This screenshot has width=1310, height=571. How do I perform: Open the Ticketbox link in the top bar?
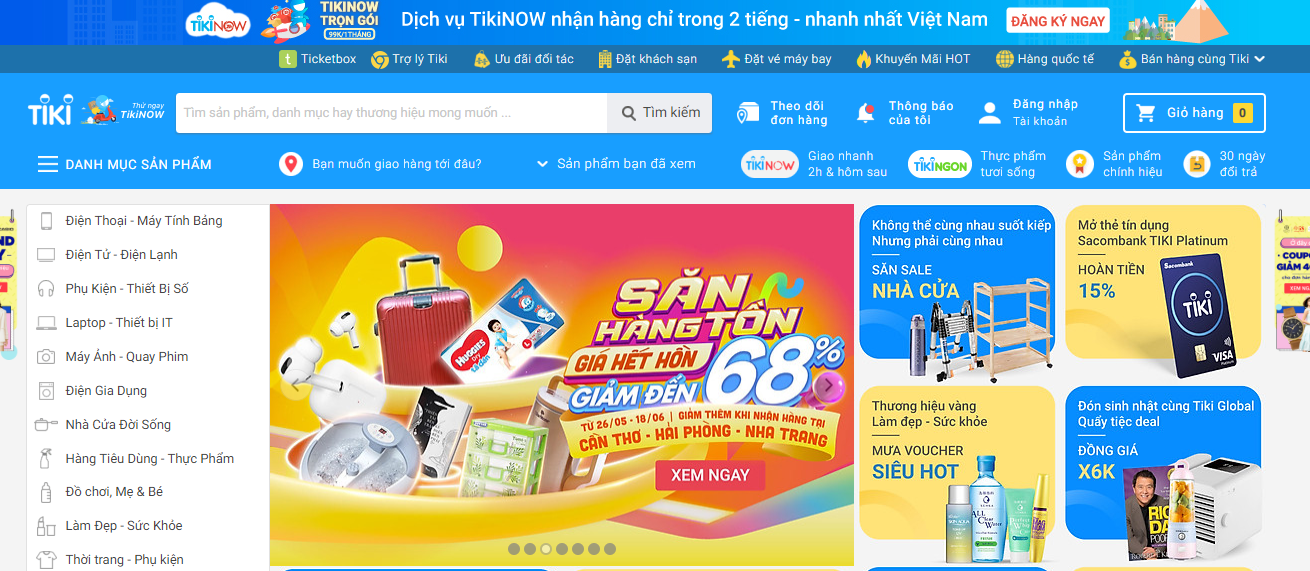(x=317, y=59)
